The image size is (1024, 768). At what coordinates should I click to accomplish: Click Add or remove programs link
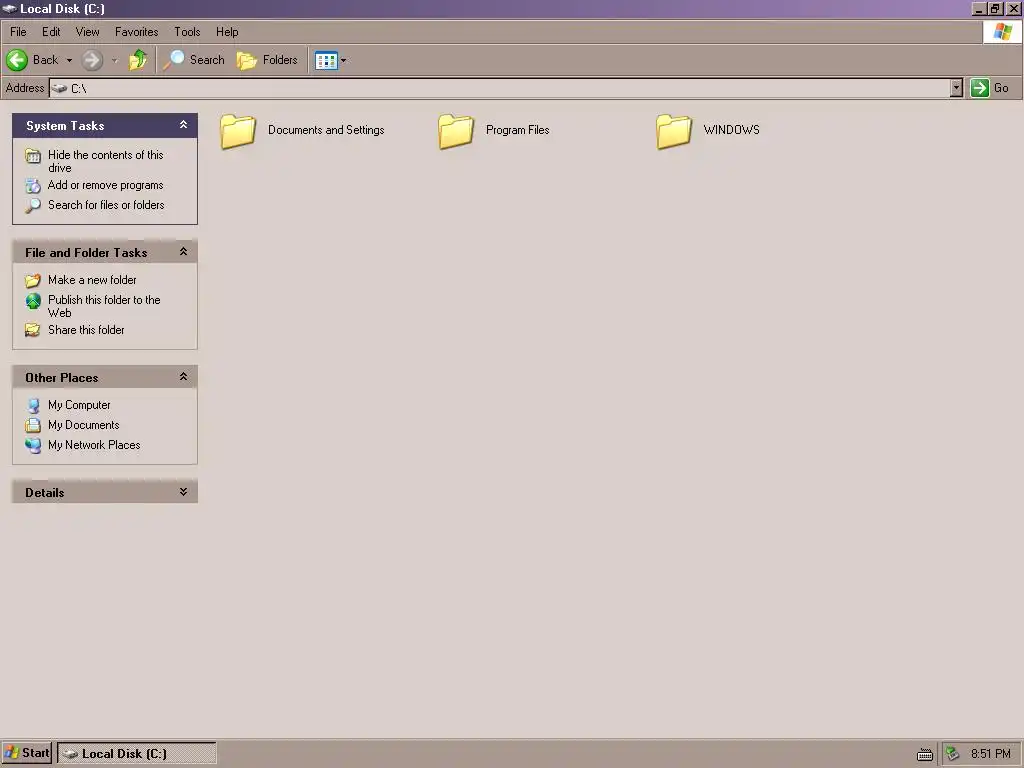(x=106, y=185)
